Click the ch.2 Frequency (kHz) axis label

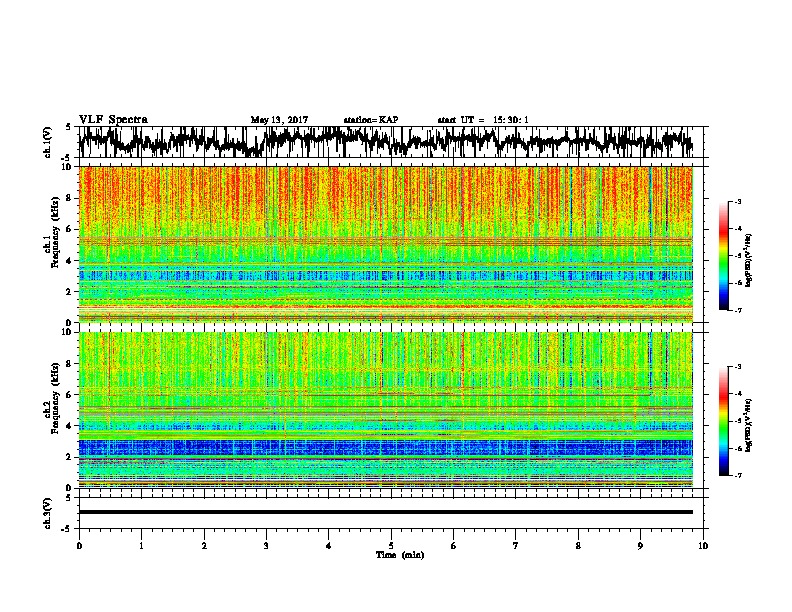[51, 398]
